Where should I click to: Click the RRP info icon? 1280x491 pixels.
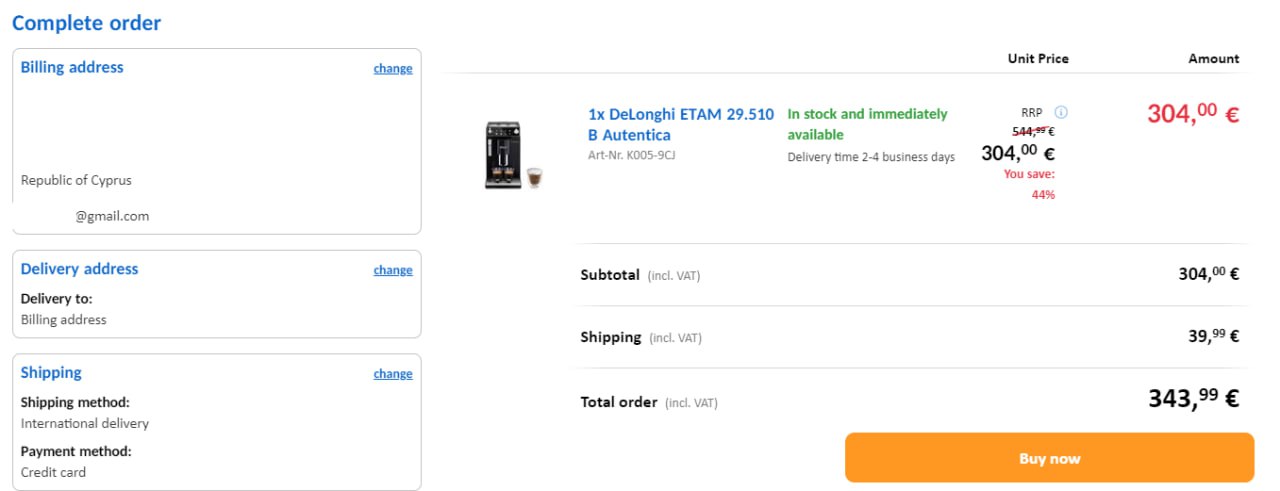1061,113
